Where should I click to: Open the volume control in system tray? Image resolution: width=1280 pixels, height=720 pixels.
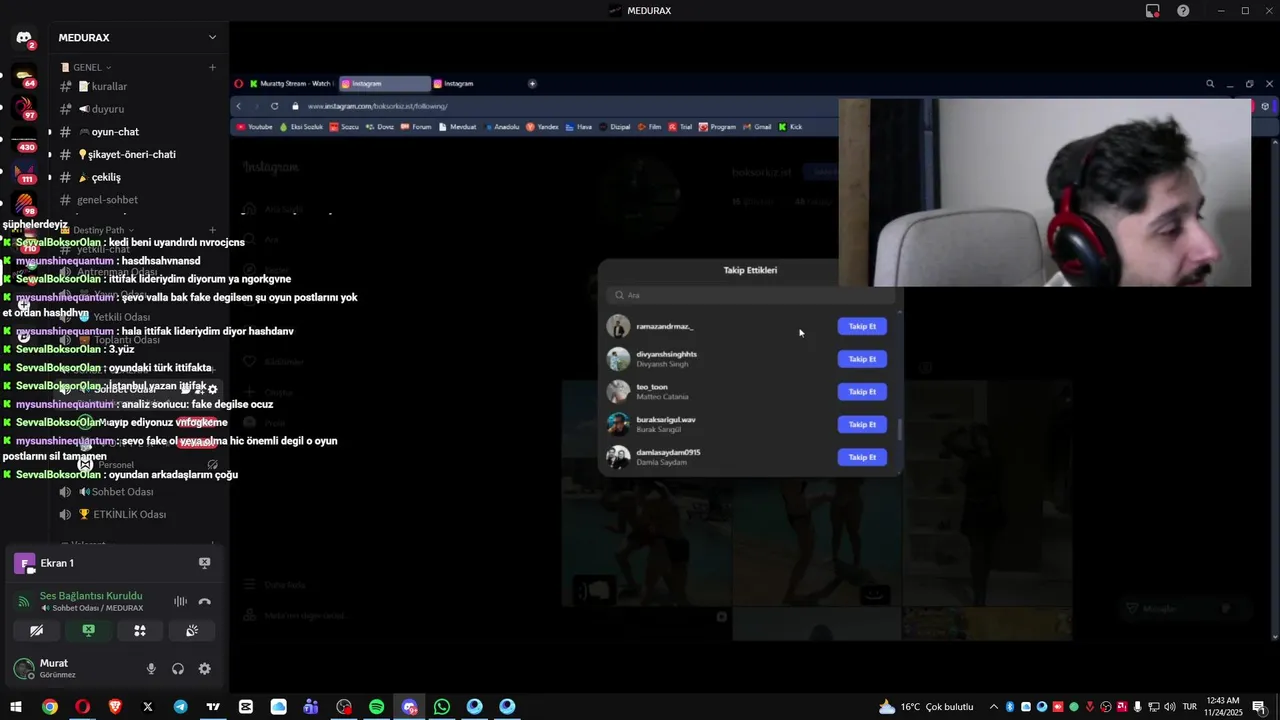pyautogui.click(x=1170, y=707)
